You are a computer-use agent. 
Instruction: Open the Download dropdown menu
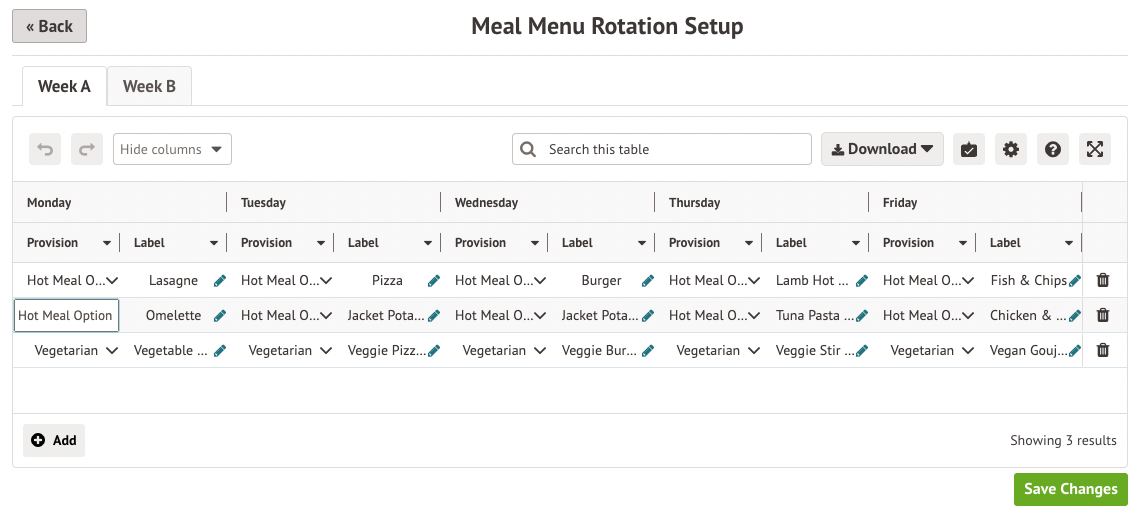(x=882, y=149)
